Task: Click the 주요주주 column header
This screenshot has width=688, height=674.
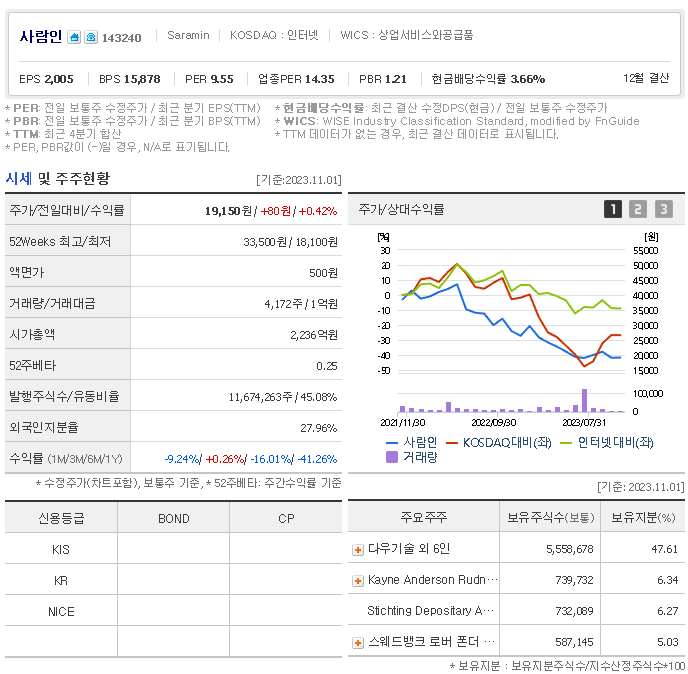Action: (423, 517)
